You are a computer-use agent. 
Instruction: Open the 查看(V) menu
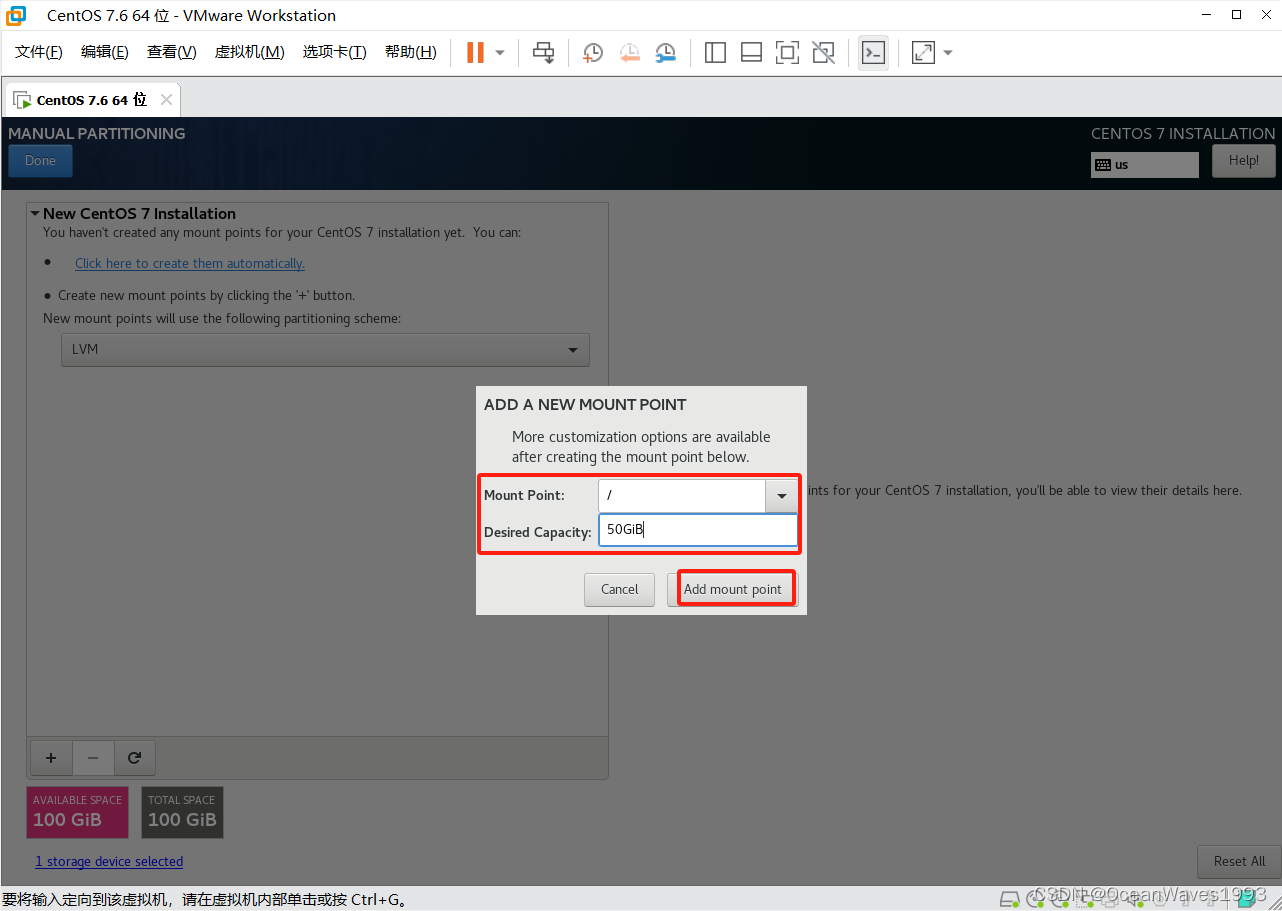pos(172,52)
